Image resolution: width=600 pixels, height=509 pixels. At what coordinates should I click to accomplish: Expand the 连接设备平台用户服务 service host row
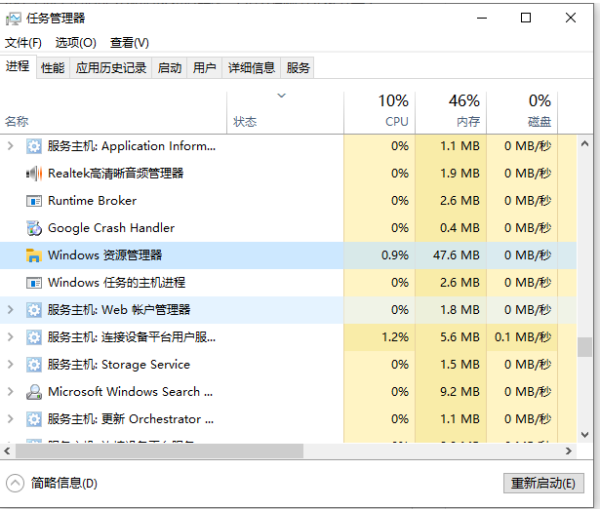(11, 337)
